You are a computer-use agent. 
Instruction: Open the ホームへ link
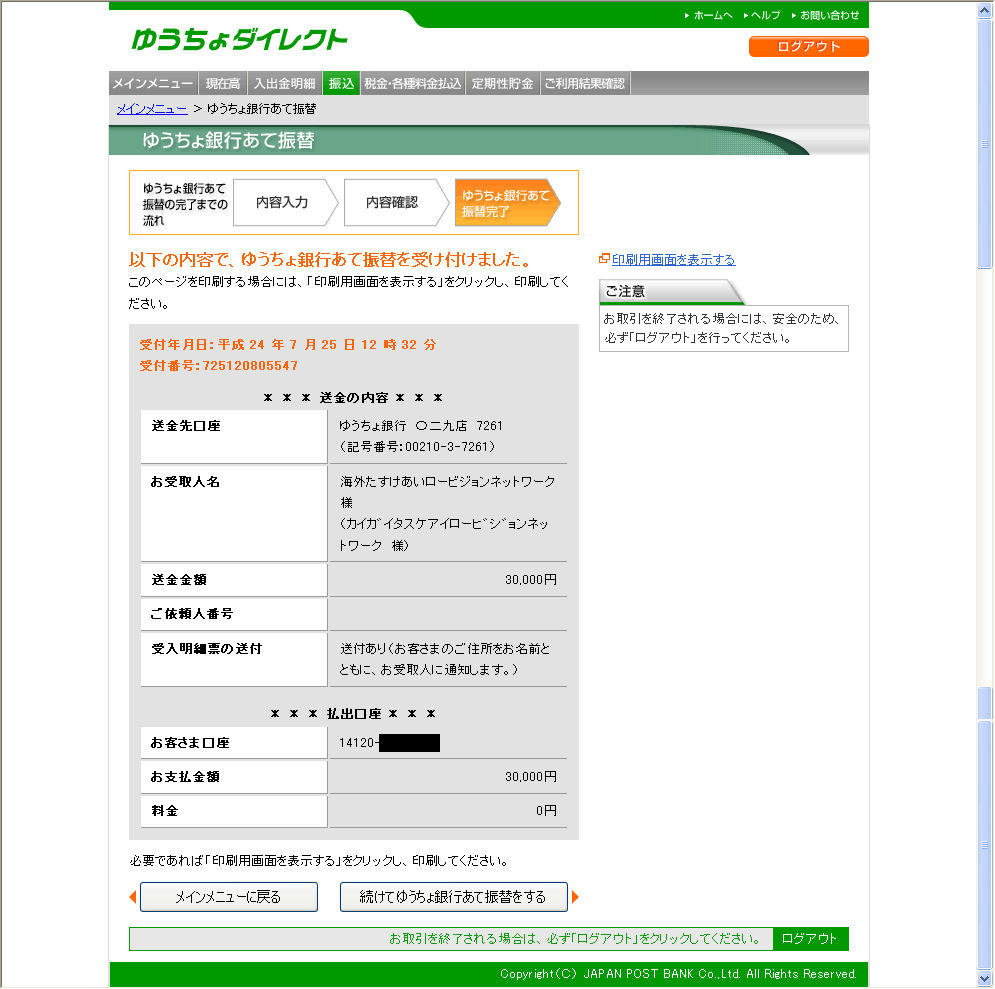click(709, 15)
